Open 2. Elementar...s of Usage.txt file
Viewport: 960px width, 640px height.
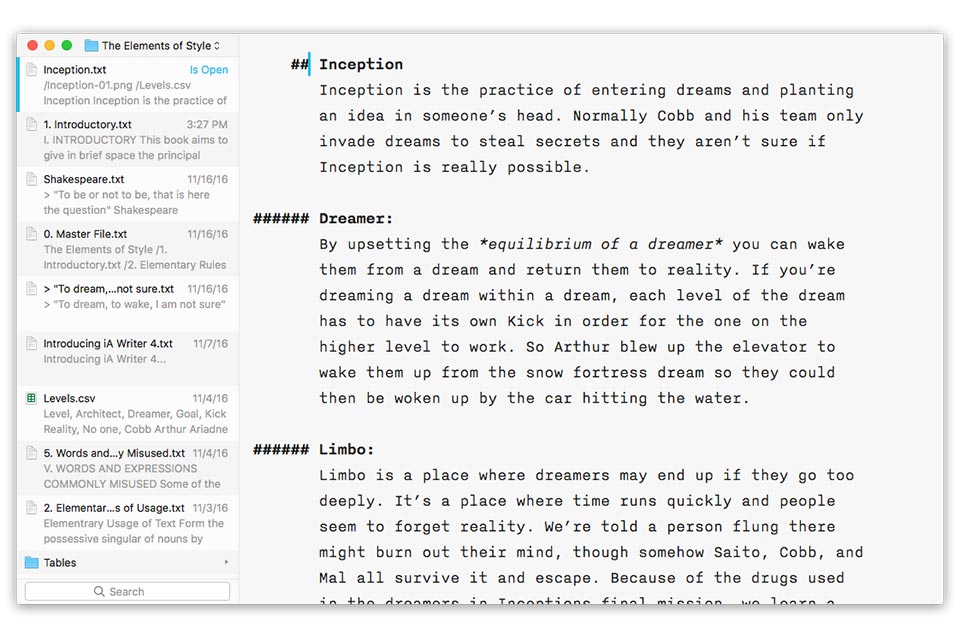[x=129, y=523]
